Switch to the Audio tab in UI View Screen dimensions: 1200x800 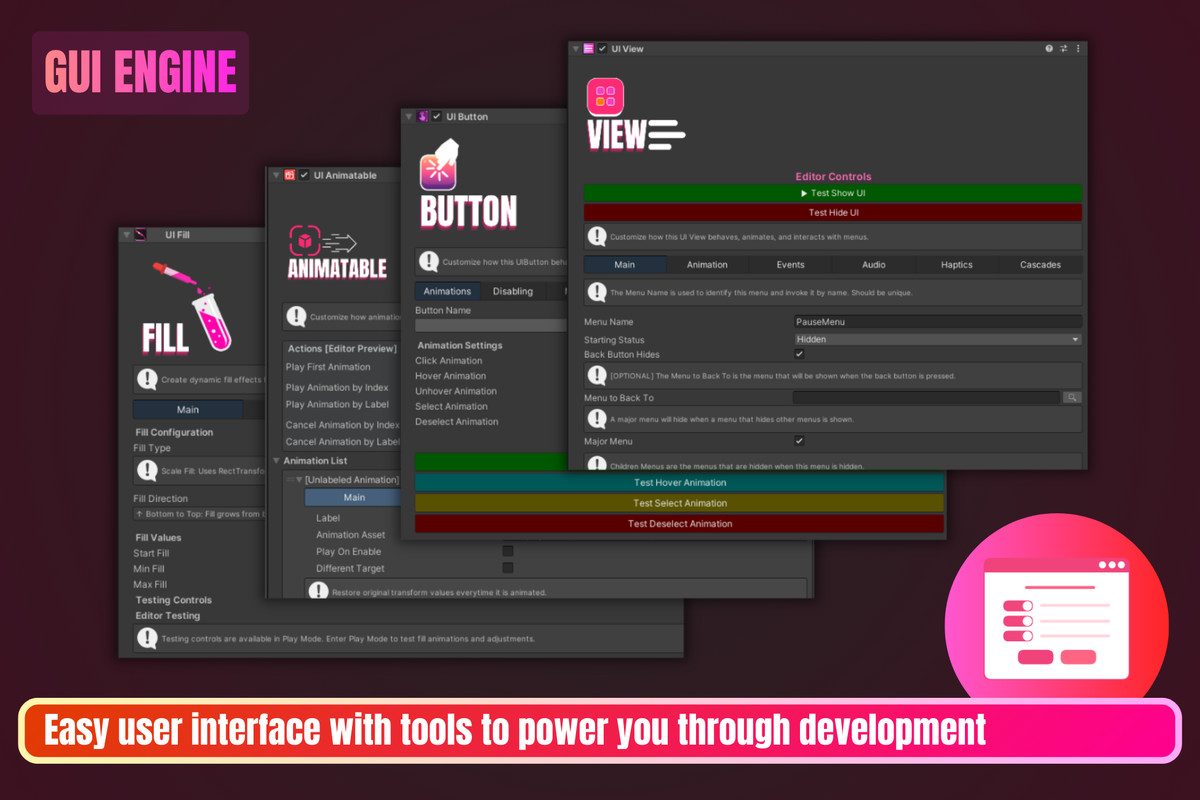tap(873, 265)
